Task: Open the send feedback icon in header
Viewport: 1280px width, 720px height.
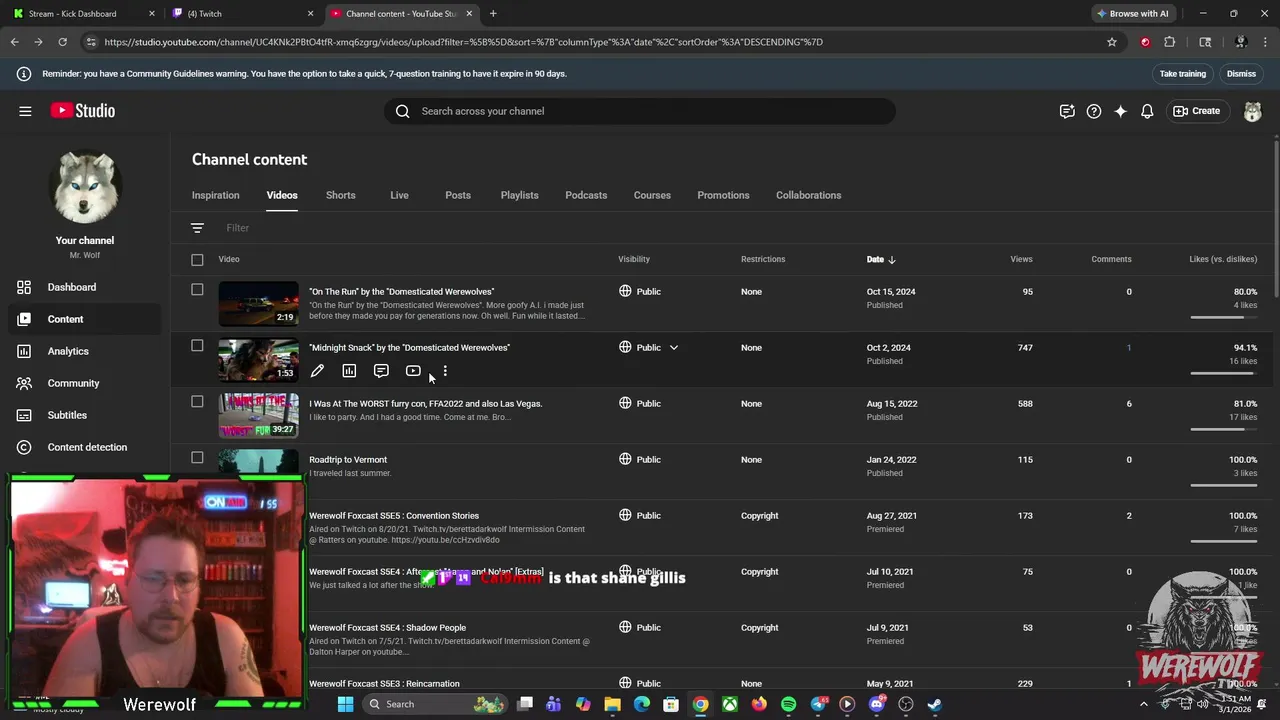Action: click(x=1067, y=111)
